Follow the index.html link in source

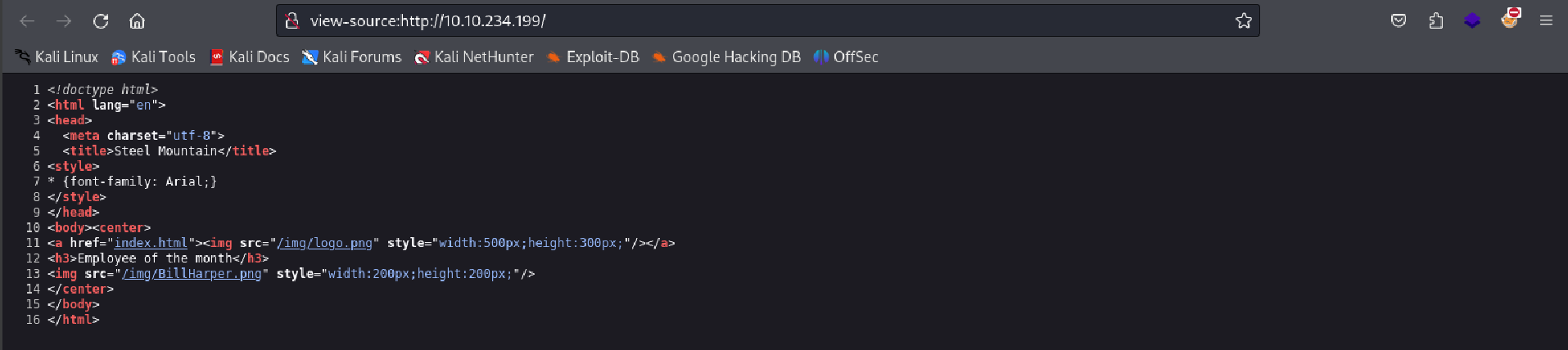(151, 243)
